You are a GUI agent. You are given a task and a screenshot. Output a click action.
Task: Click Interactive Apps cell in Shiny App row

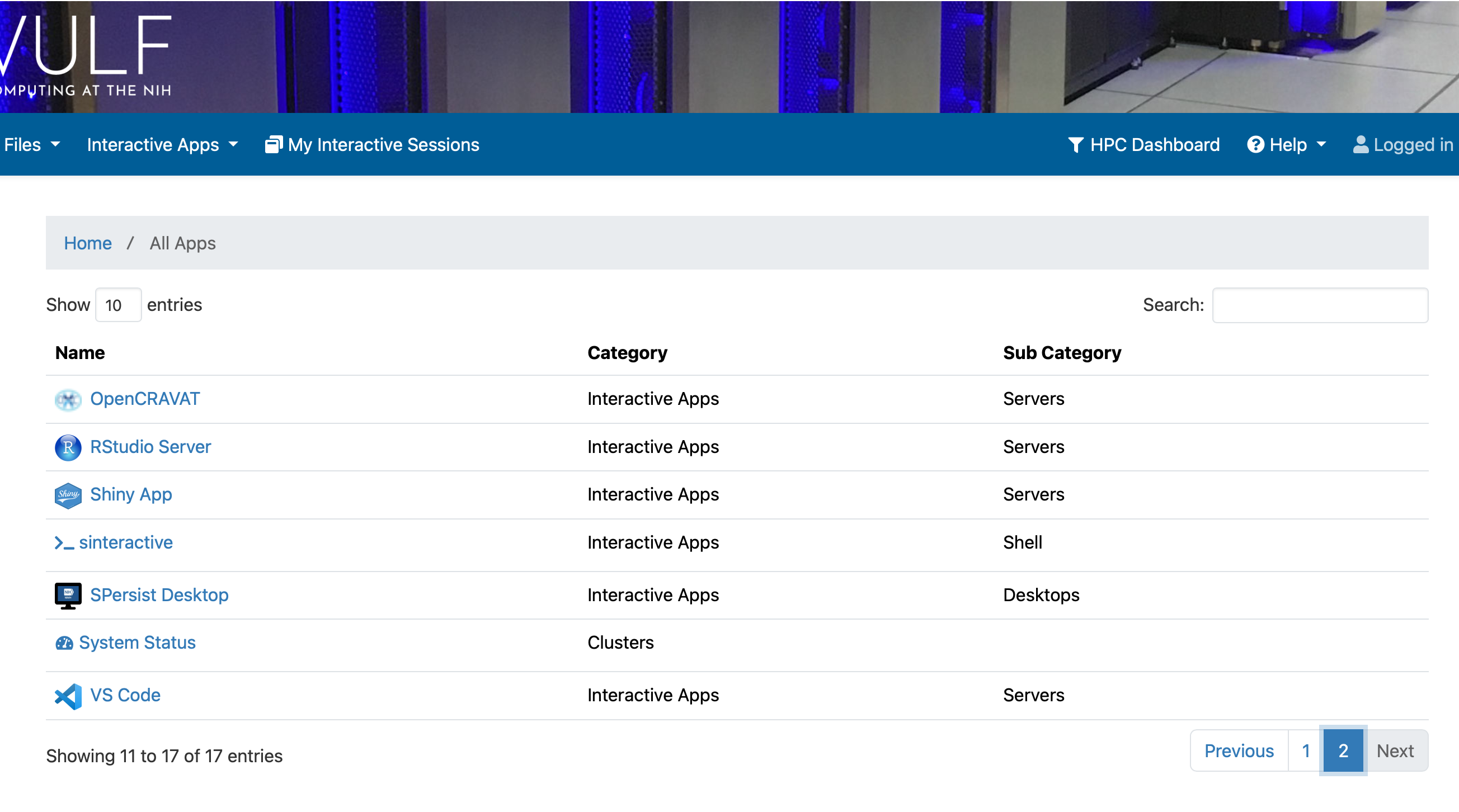point(653,494)
